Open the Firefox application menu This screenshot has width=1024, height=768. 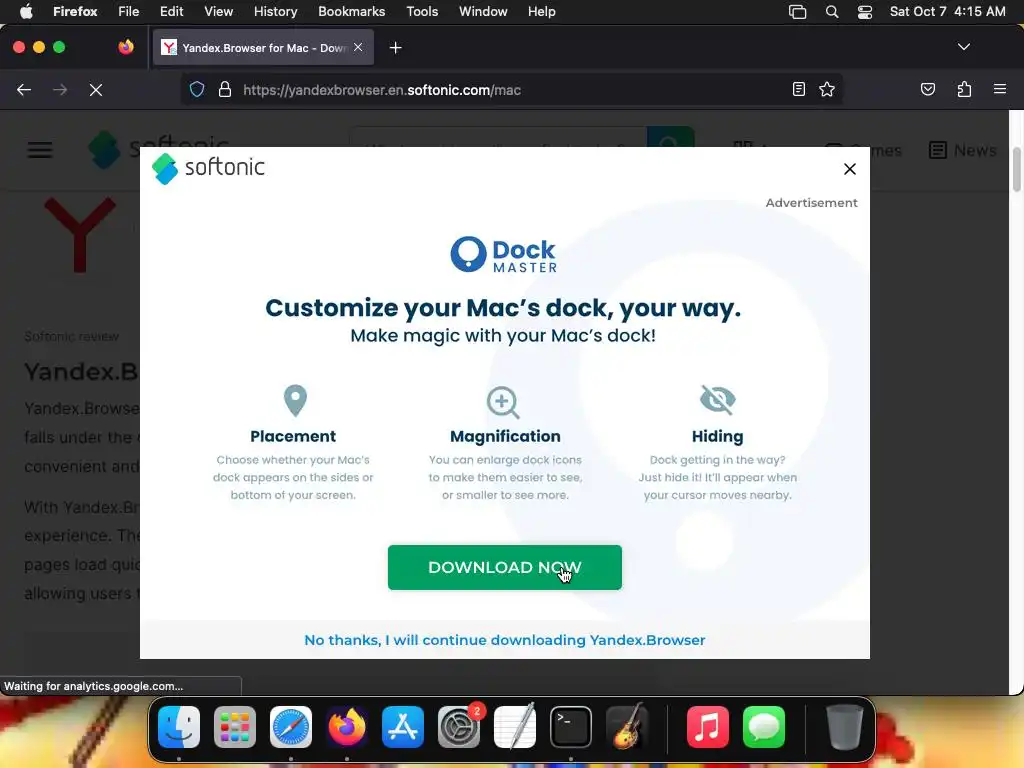point(999,89)
